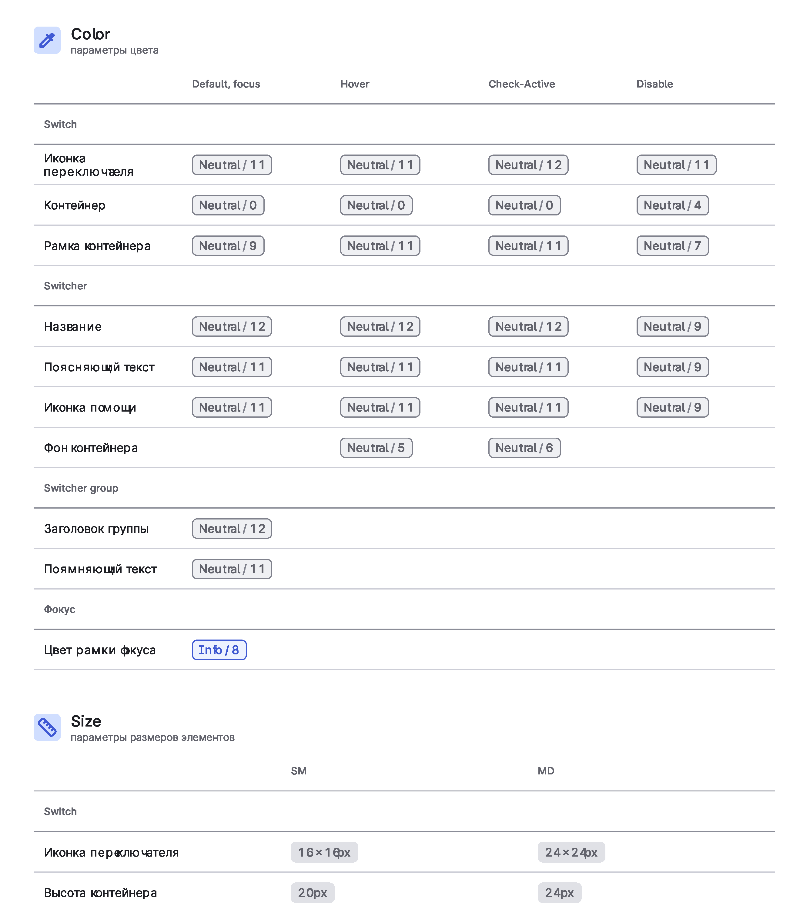
Task: Click the eyedropper icon beside Color heading
Action: coord(47,40)
